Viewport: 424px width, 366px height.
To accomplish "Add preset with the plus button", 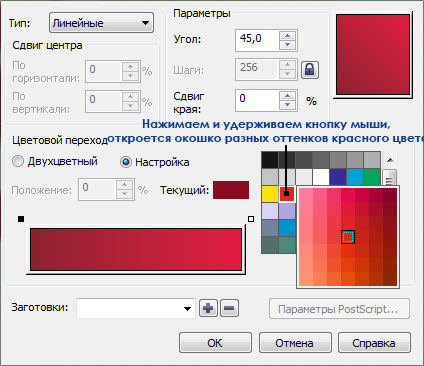I will coord(208,308).
